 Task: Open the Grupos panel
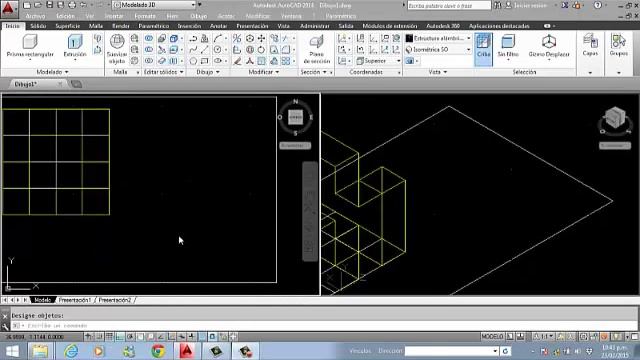coord(619,45)
